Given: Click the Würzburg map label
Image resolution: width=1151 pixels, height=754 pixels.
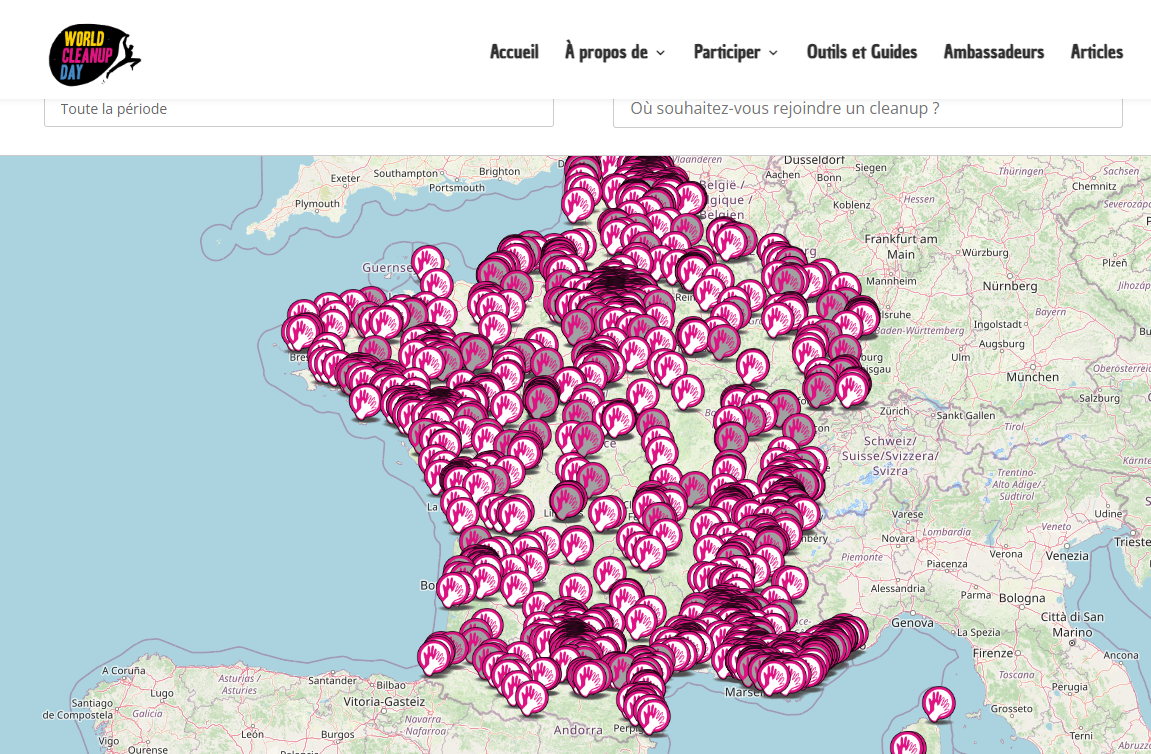Looking at the screenshot, I should [985, 253].
